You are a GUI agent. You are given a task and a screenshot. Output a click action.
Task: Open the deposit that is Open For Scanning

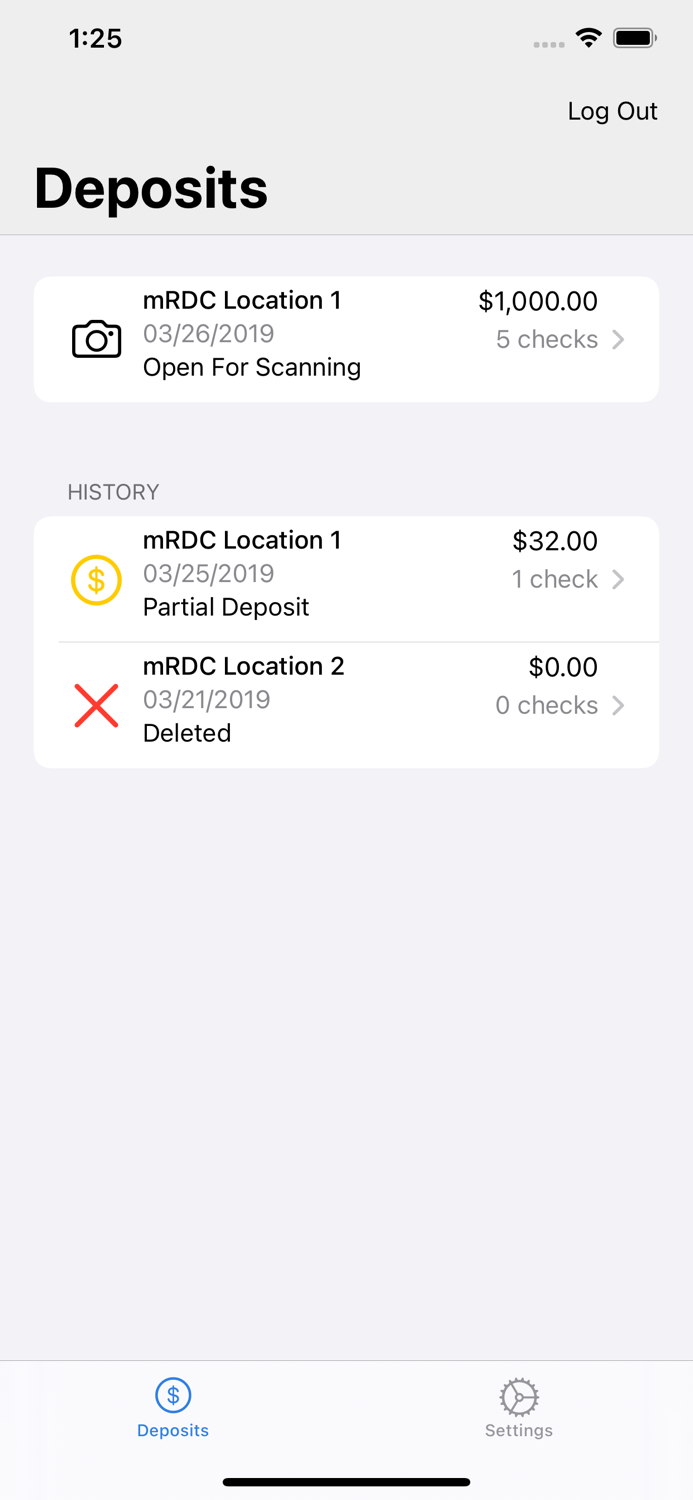tap(346, 339)
